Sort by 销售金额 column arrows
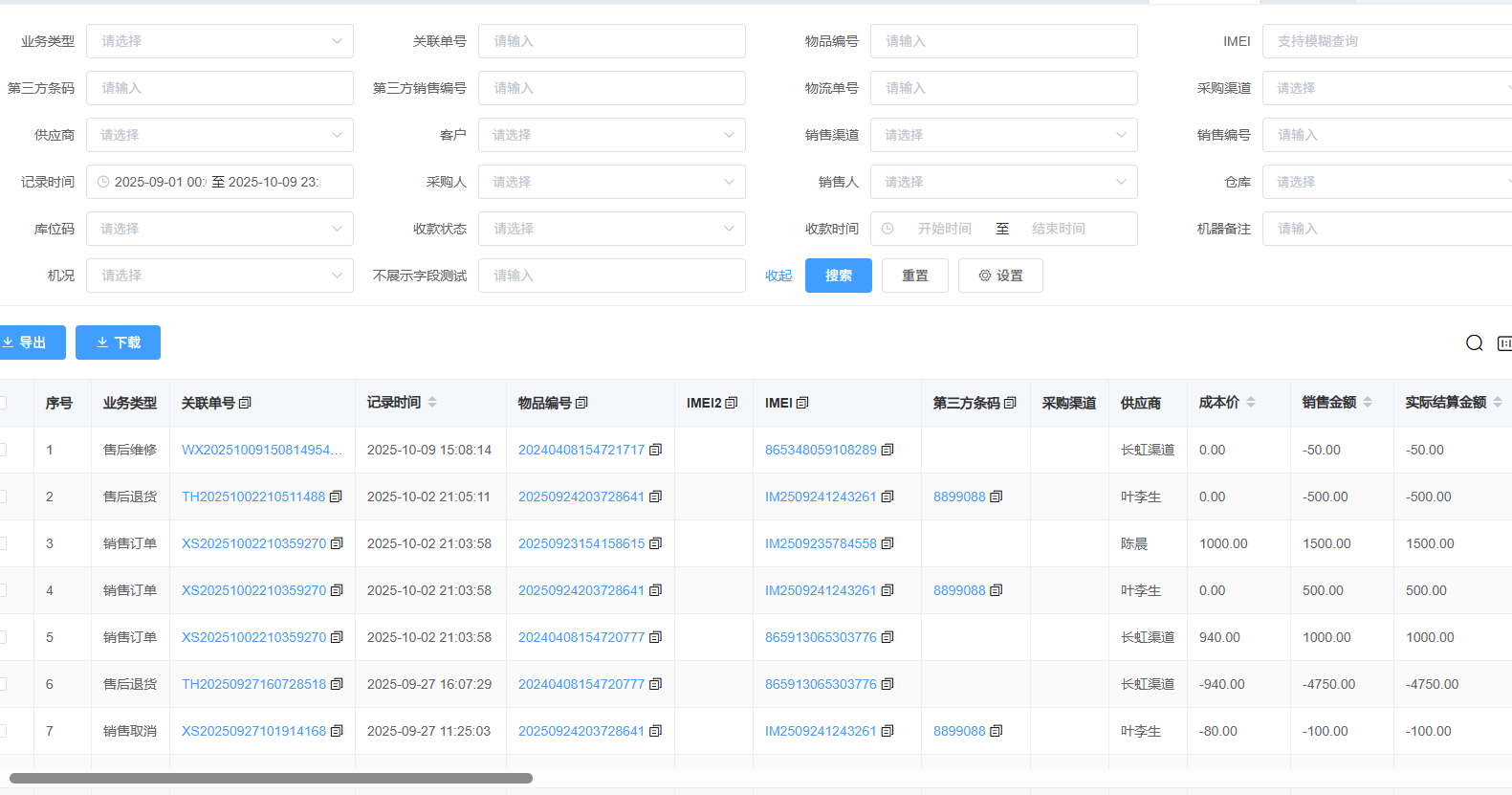 tap(1368, 403)
